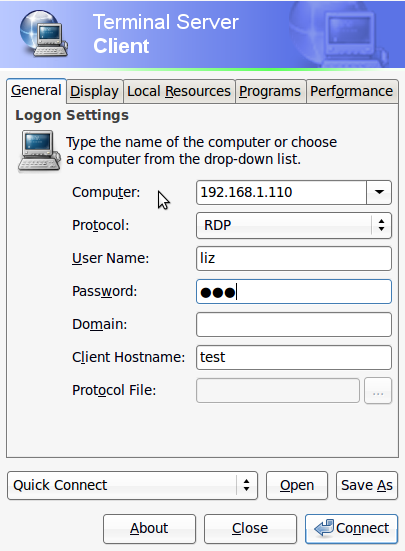Click the computer icon beside Logon Settings text
The image size is (405, 551).
point(39,151)
